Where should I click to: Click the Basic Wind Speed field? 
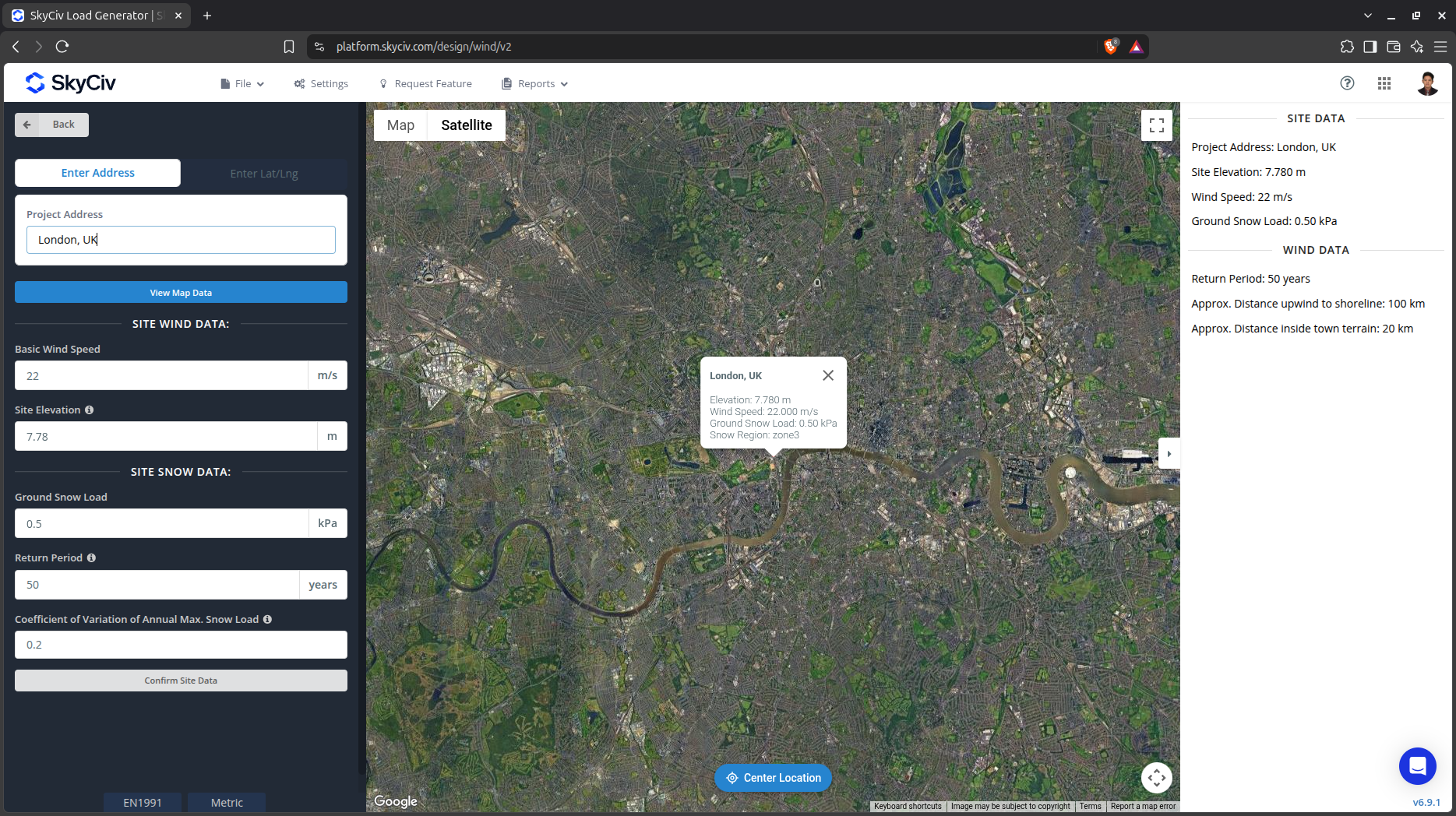click(161, 375)
